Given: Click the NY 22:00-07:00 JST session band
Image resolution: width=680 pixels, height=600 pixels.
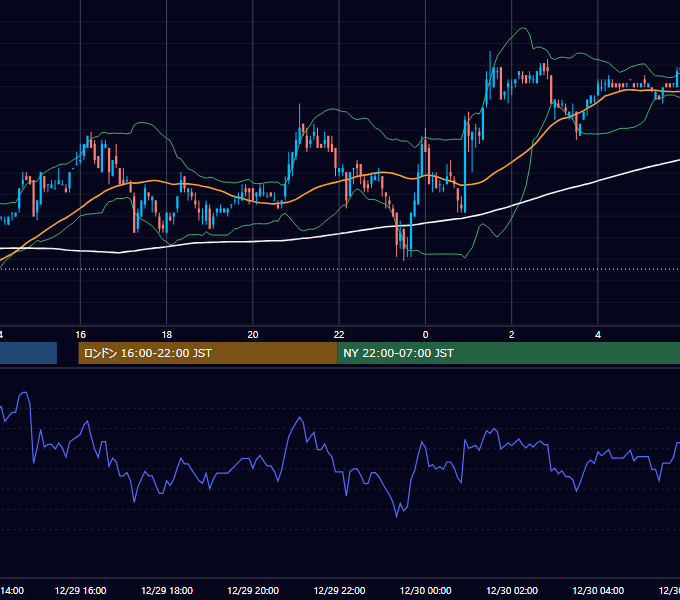Looking at the screenshot, I should tap(509, 353).
